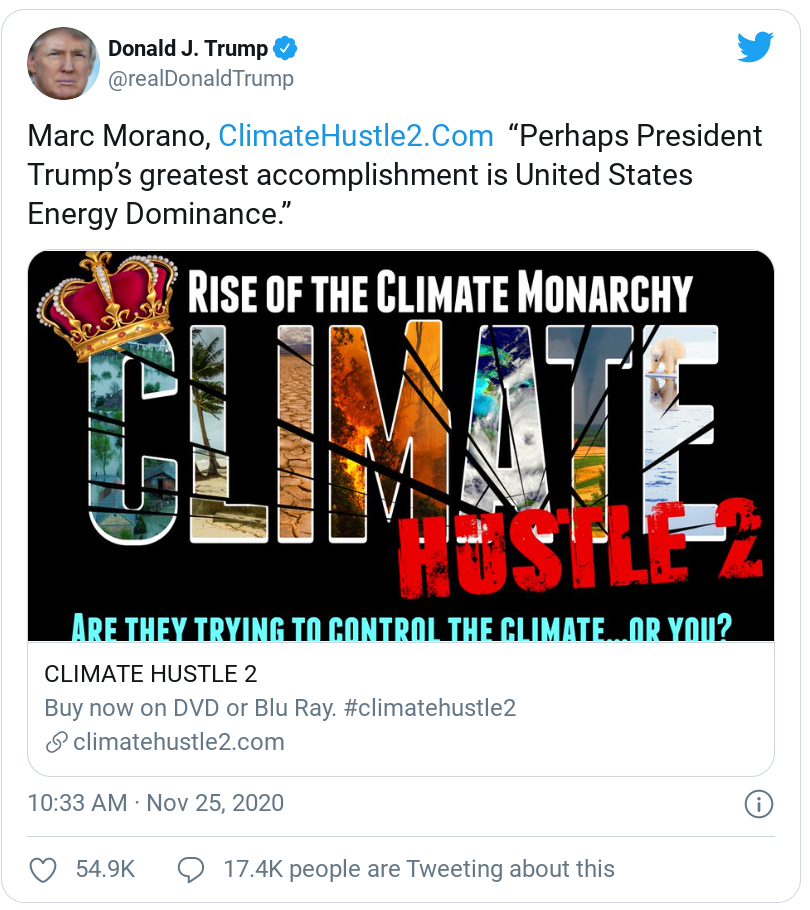Like the tweet with the heart icon
Image resolution: width=810 pixels, height=910 pixels.
click(x=43, y=870)
